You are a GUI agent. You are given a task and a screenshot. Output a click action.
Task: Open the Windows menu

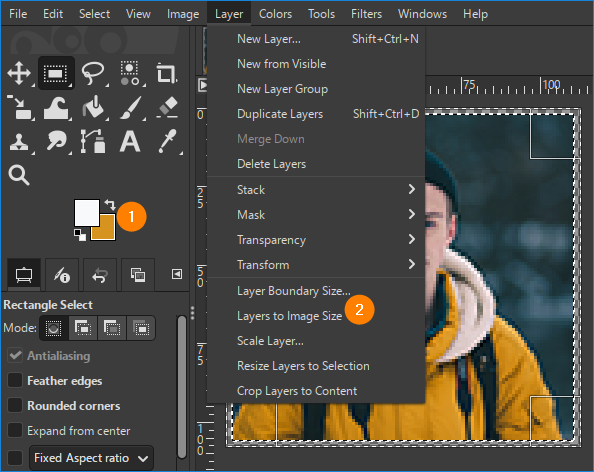422,14
